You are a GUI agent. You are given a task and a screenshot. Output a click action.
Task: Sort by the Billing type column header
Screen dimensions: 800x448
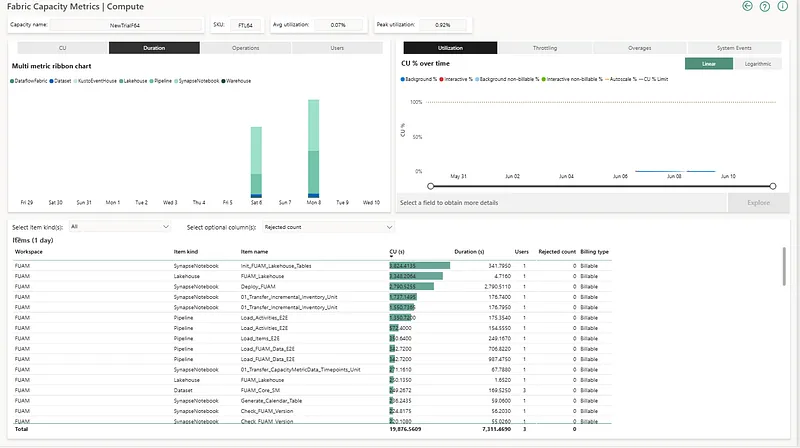594,252
